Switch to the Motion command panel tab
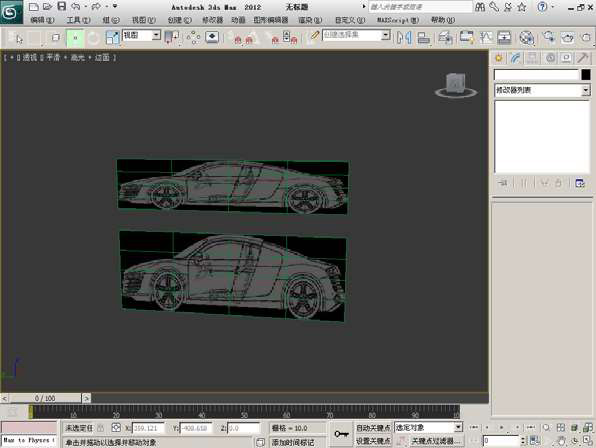Viewport: 596px width, 448px height. [x=550, y=58]
